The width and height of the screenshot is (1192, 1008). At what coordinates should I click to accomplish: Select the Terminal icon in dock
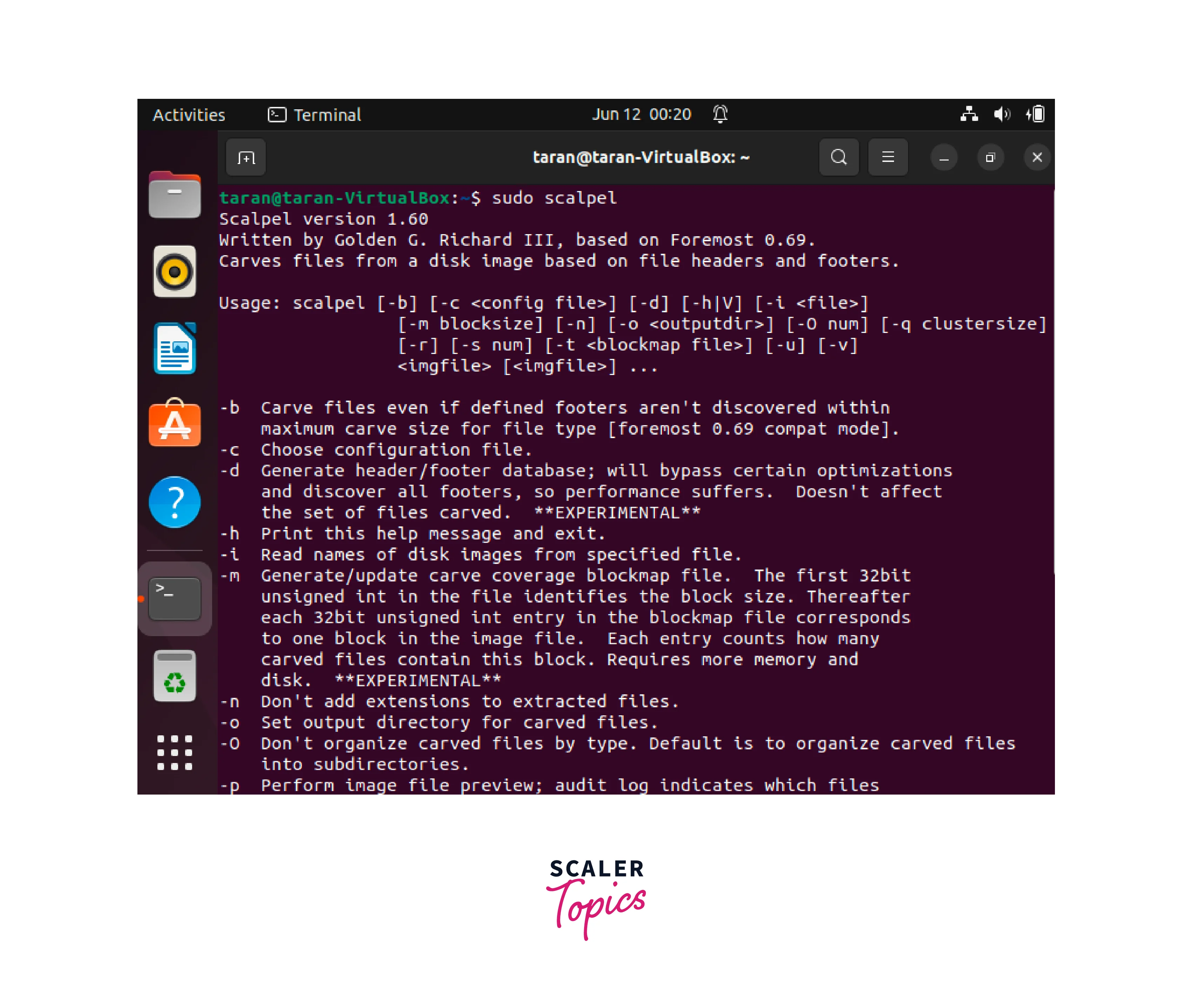(x=174, y=598)
